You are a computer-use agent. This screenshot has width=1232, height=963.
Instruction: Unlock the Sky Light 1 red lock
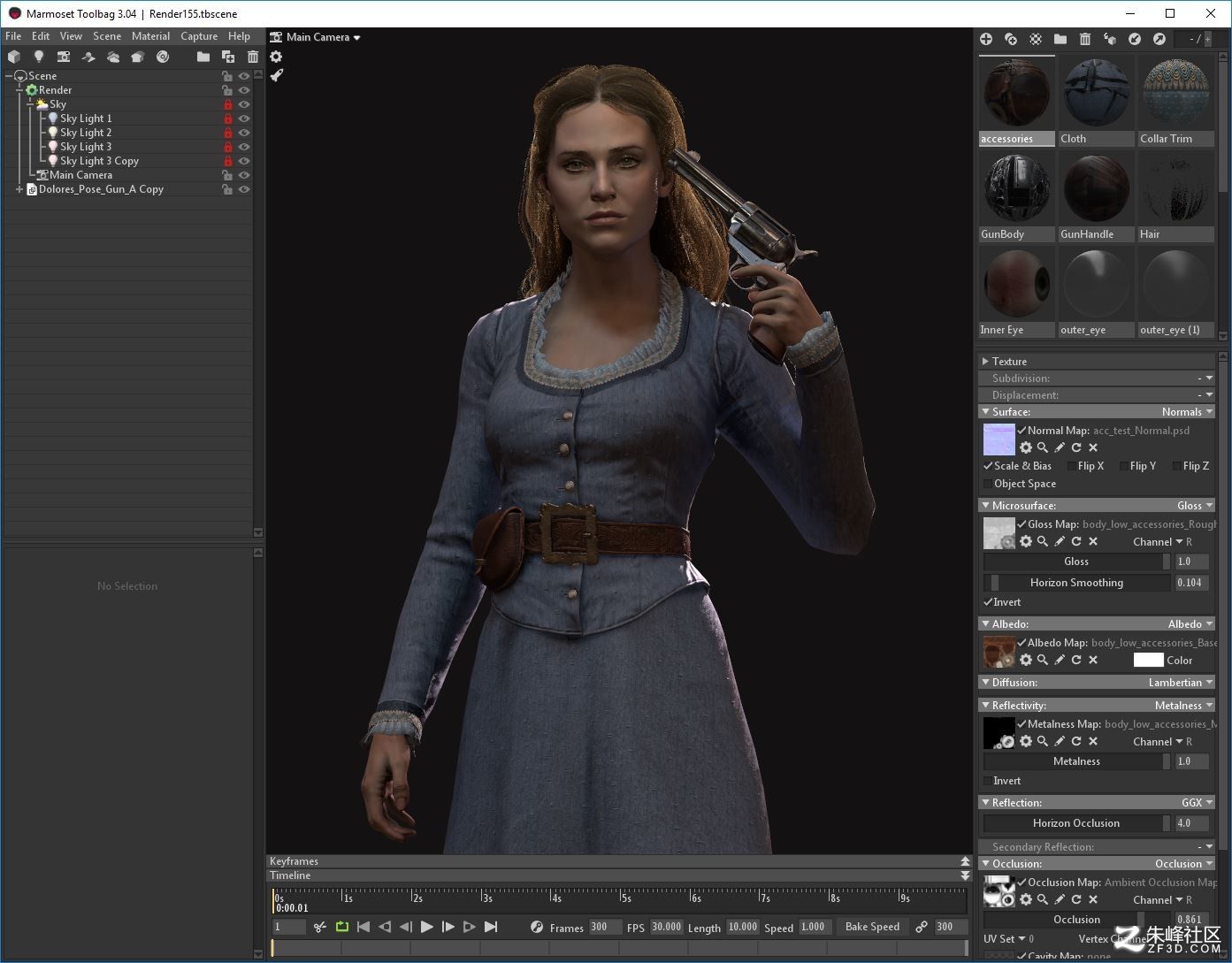click(227, 118)
